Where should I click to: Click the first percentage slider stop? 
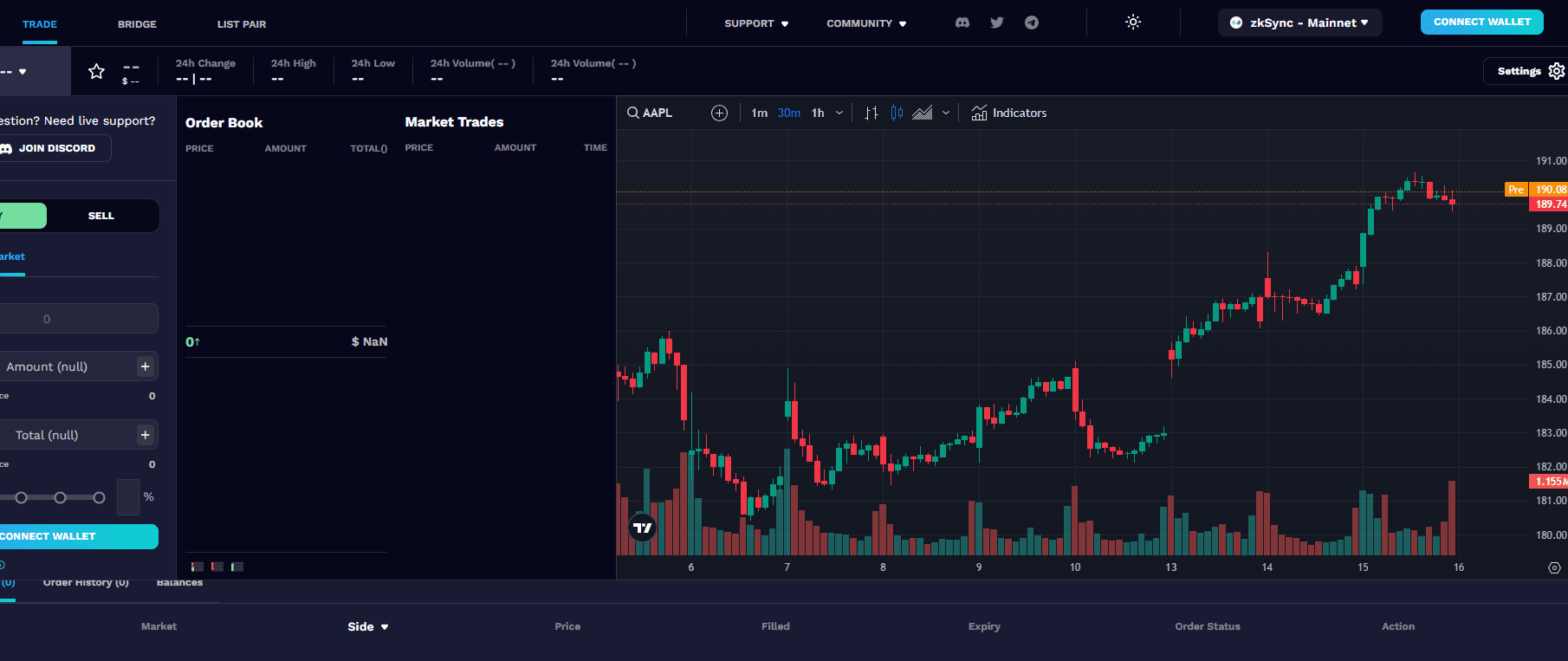point(21,497)
